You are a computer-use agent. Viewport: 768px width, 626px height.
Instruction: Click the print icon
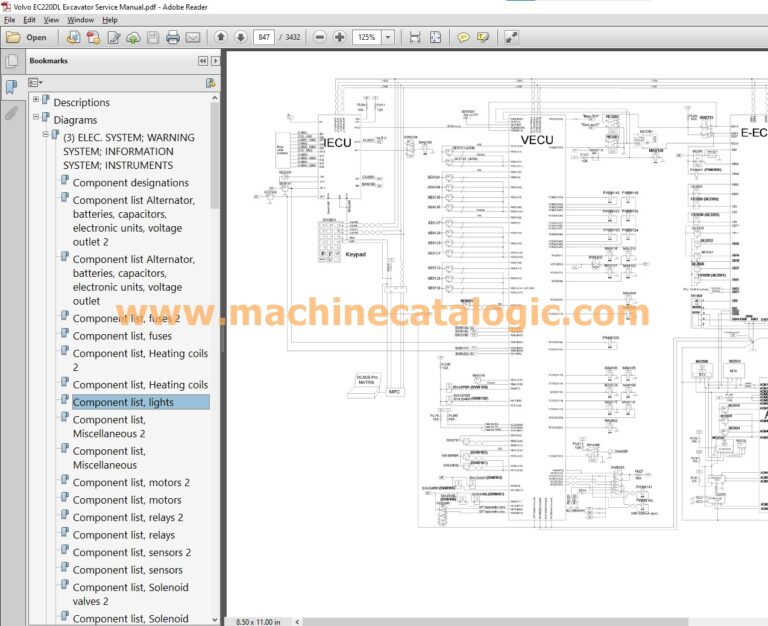tap(172, 37)
